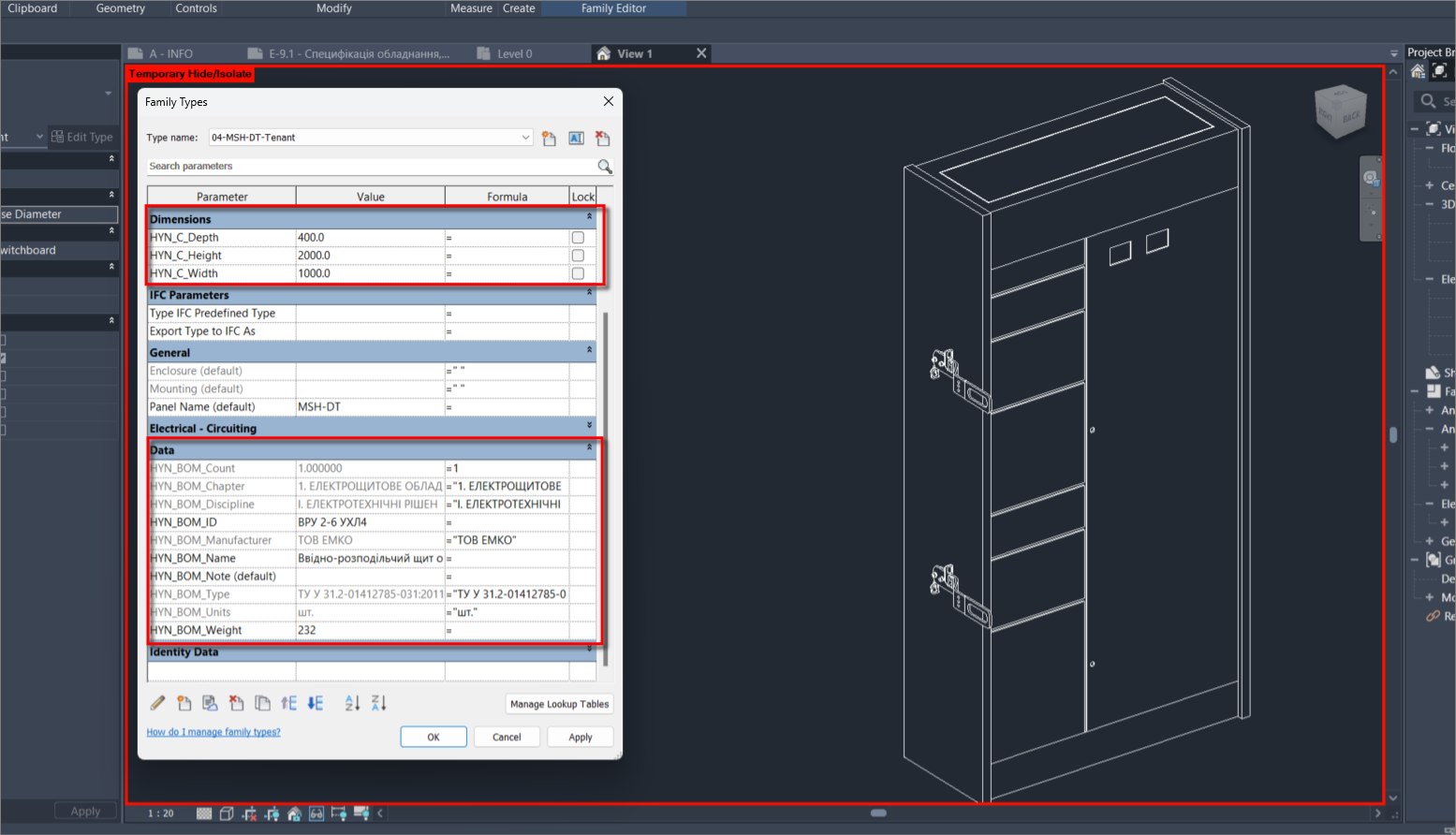Screen dimensions: 1456x835
Task: Move the parameter up with the up-arrow icon
Action: 288,703
